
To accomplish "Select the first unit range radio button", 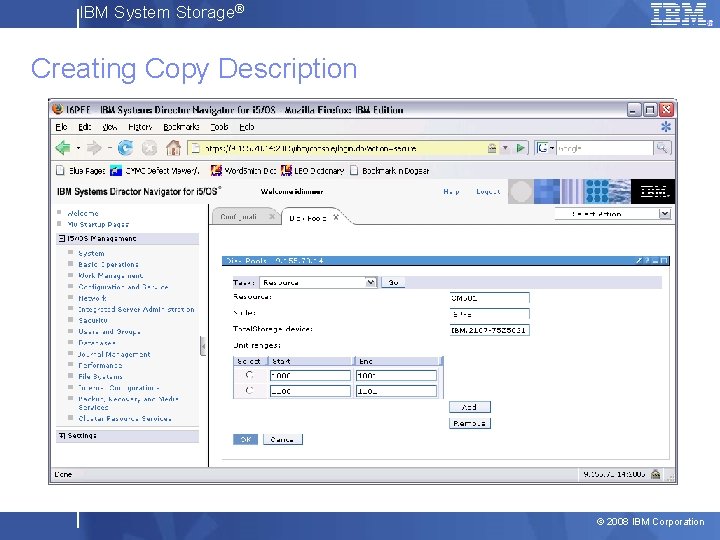I will pos(249,375).
